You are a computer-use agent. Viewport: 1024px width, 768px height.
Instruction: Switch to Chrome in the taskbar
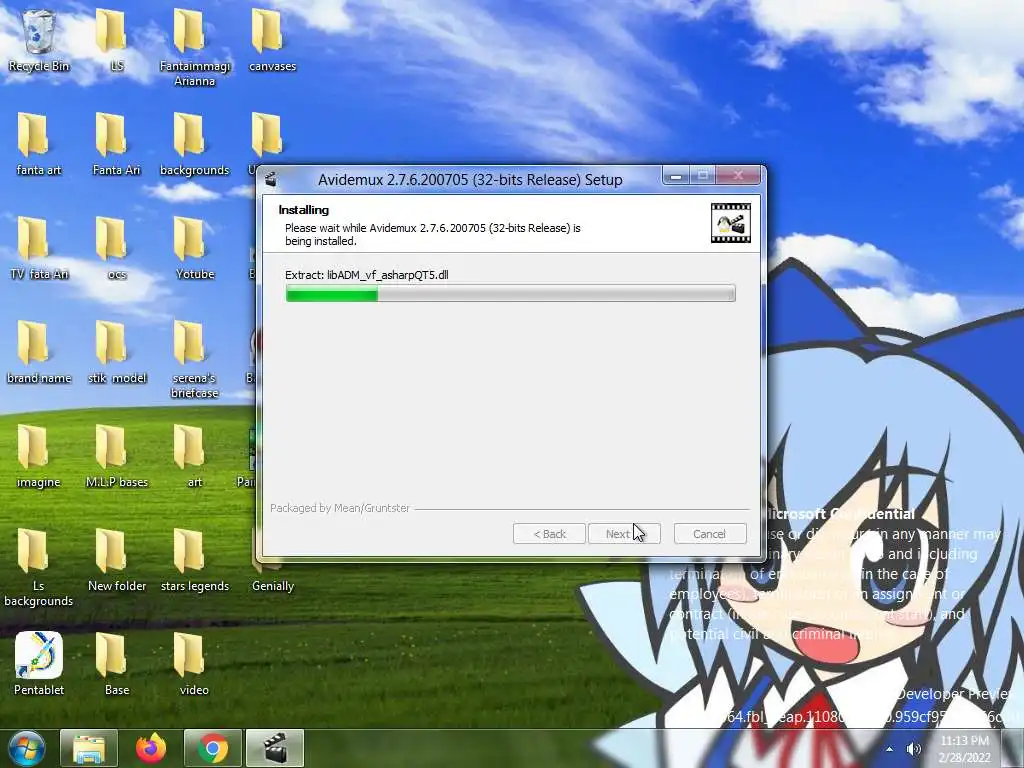pos(213,748)
